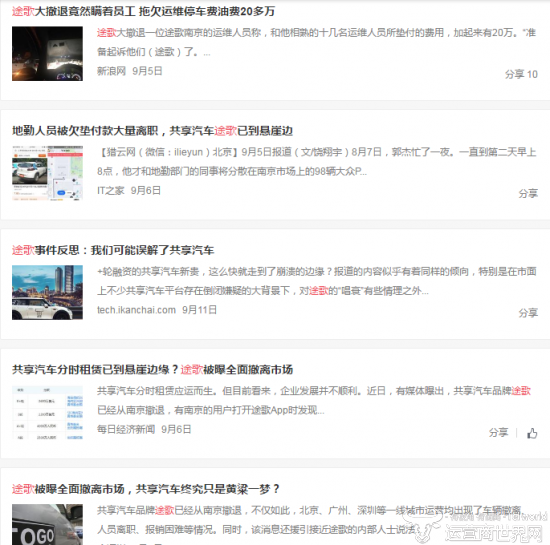
Task: Click the night driving dashboard thumbnail
Action: coord(47,53)
